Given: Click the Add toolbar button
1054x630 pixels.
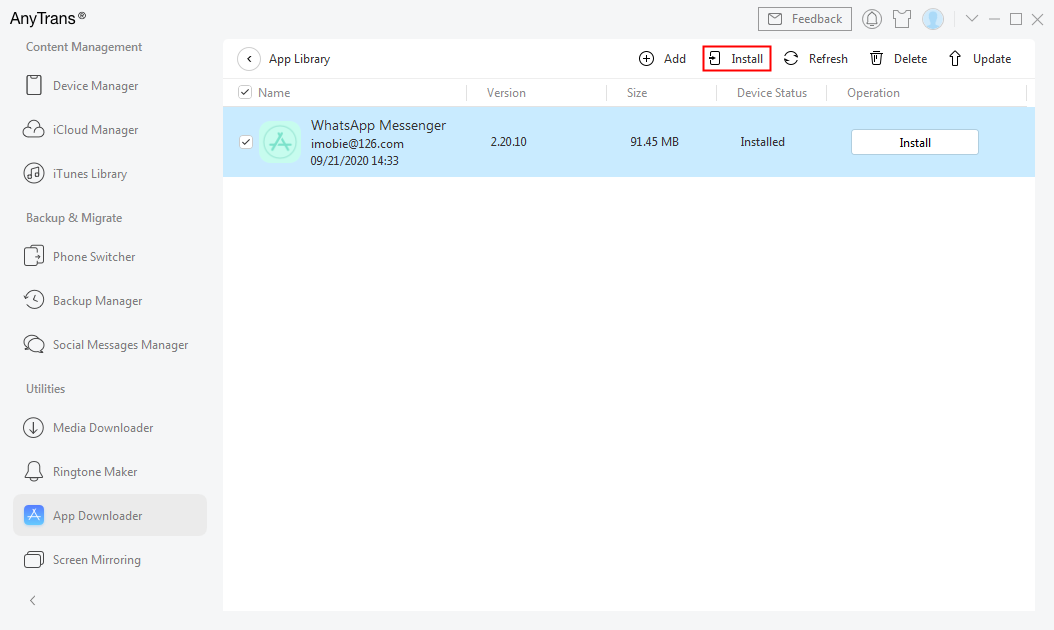Looking at the screenshot, I should 662,59.
